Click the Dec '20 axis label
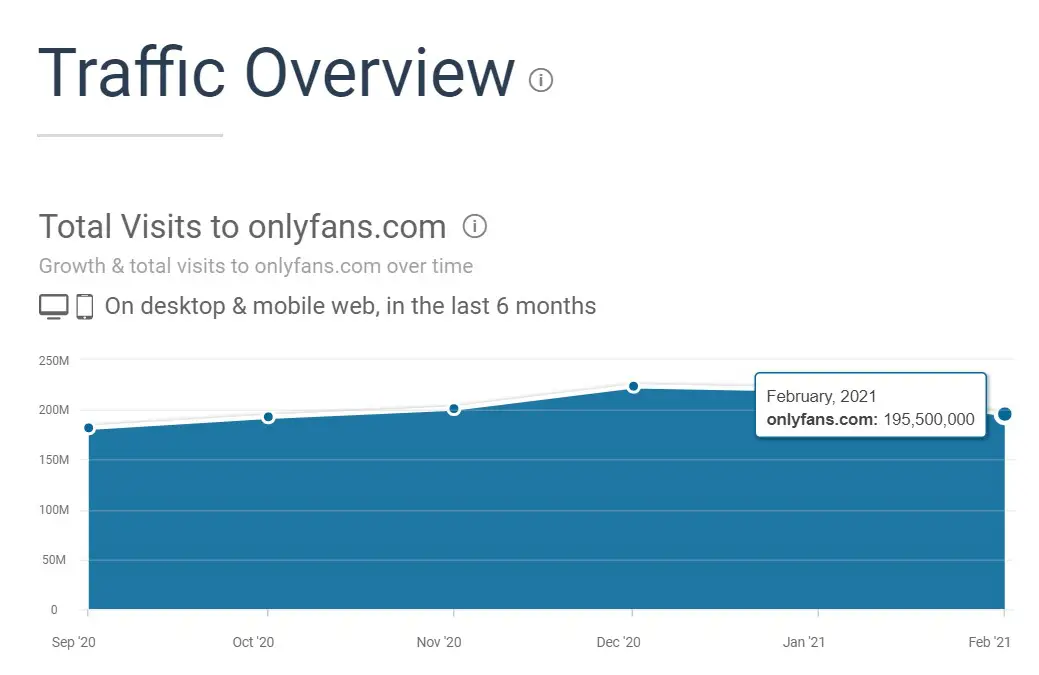Image resolution: width=1039 pixels, height=675 pixels. coord(618,642)
